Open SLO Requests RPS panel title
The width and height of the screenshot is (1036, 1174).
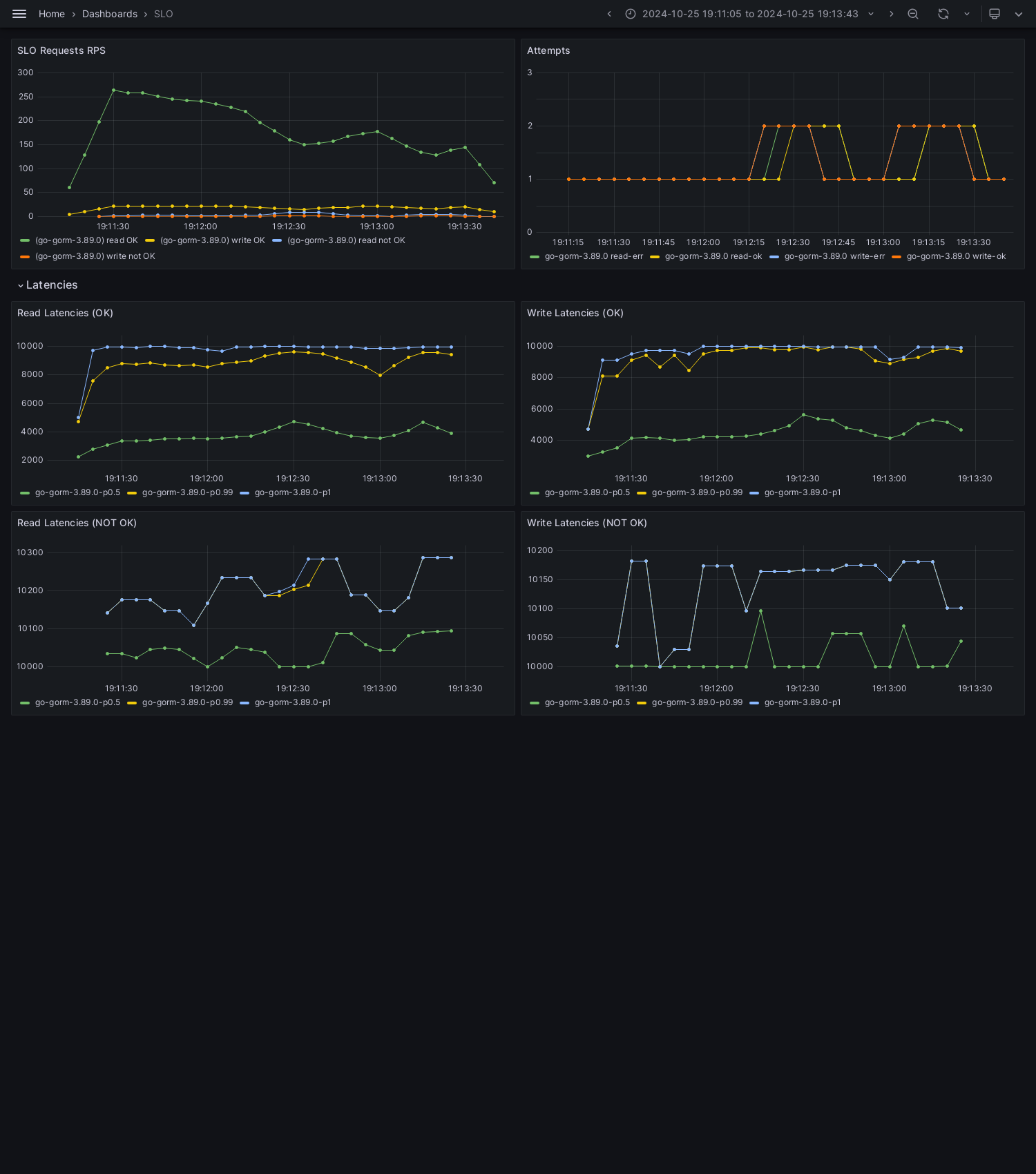(61, 50)
